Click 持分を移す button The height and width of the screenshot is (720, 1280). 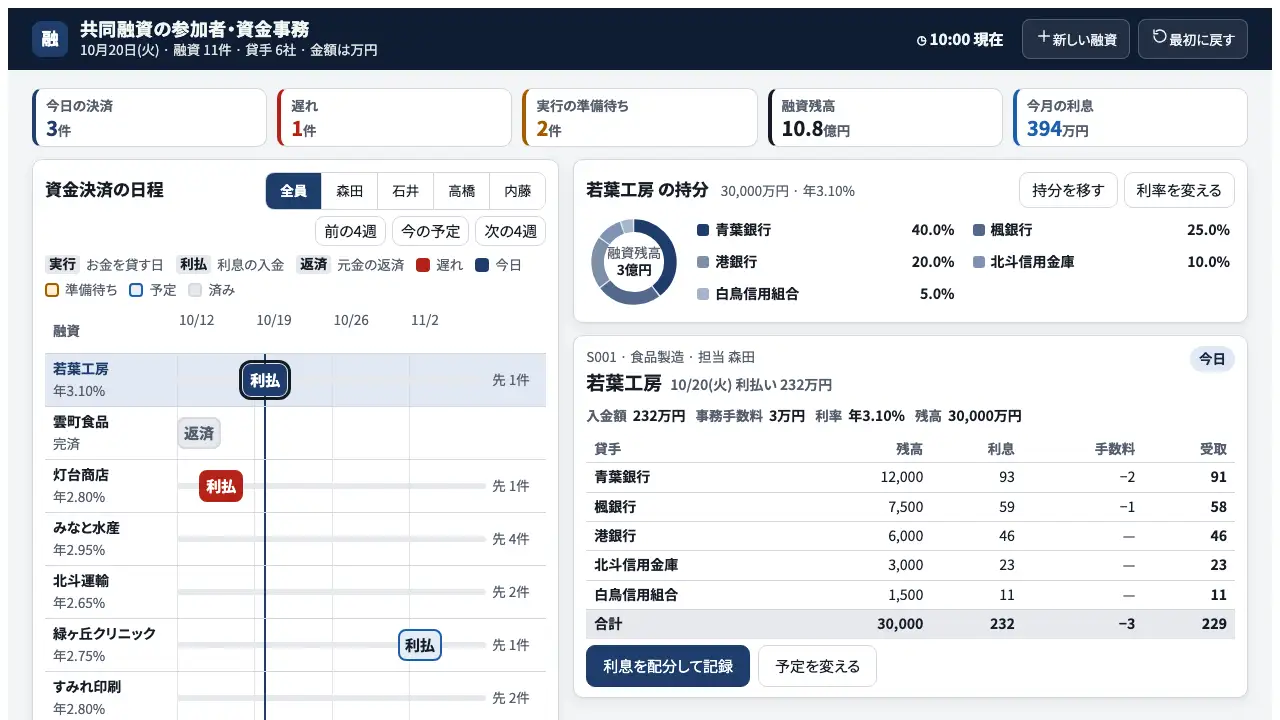tap(1068, 190)
